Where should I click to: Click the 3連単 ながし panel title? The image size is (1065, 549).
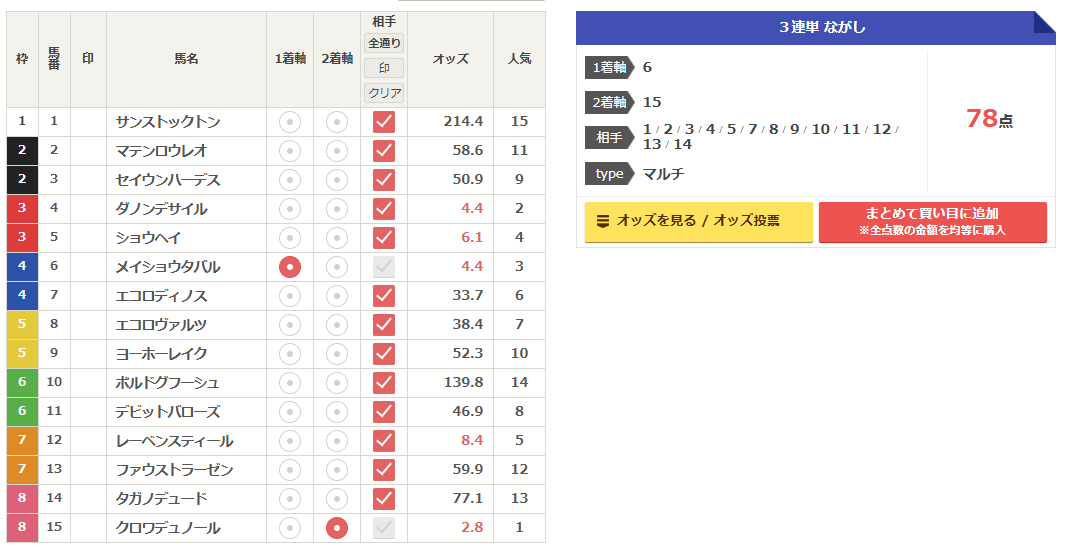point(822,27)
